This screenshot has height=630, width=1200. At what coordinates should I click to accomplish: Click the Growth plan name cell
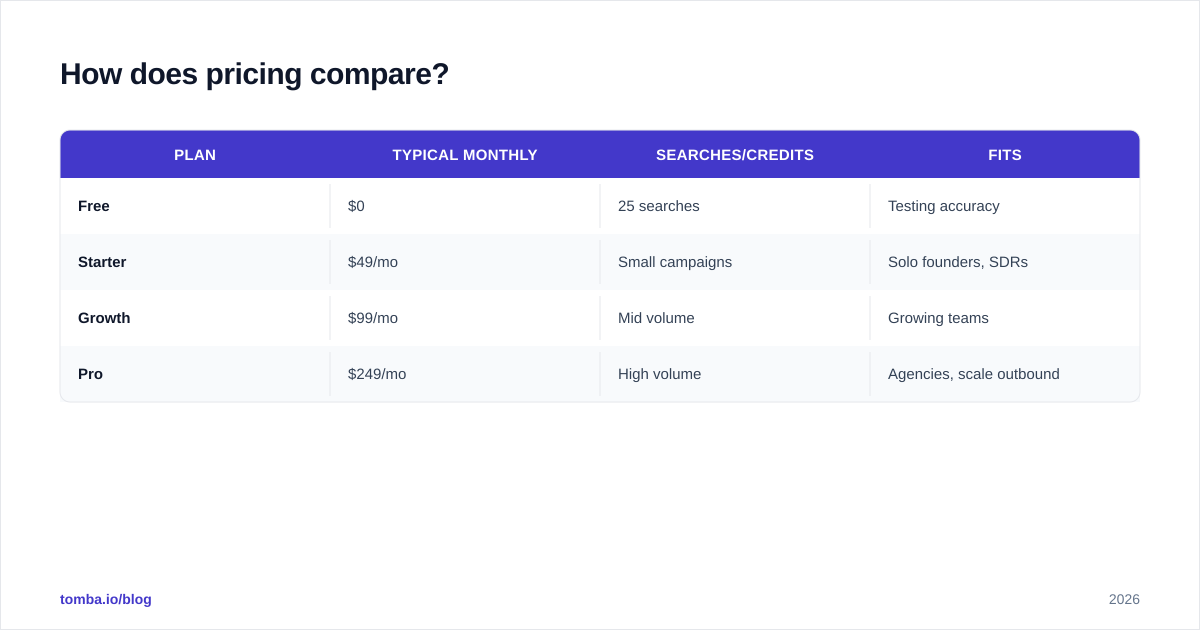195,318
